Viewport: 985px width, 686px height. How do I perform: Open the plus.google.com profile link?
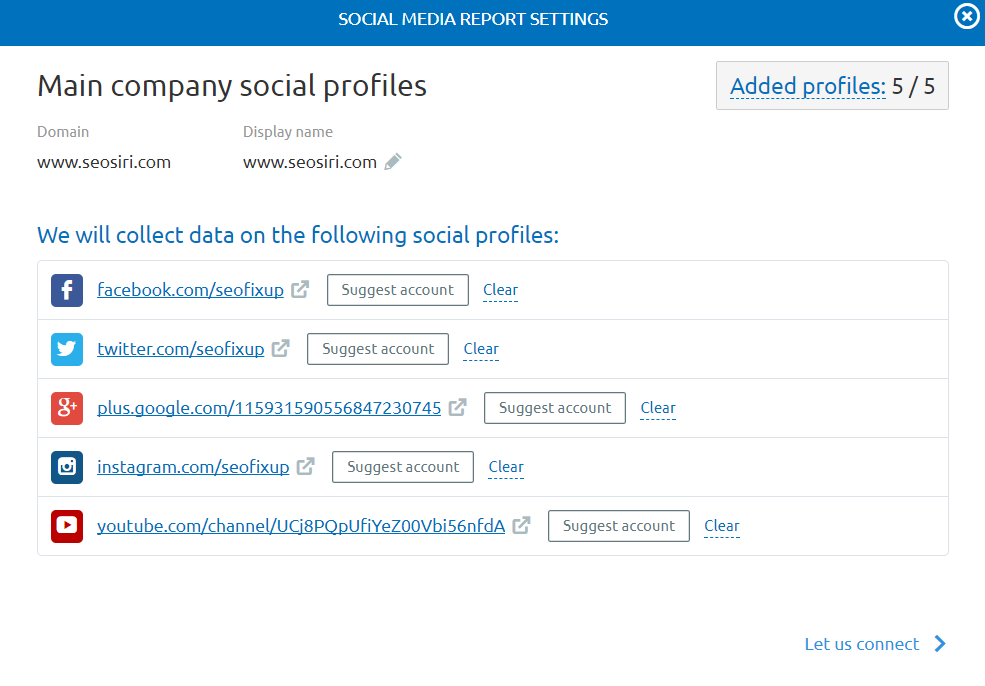click(268, 408)
